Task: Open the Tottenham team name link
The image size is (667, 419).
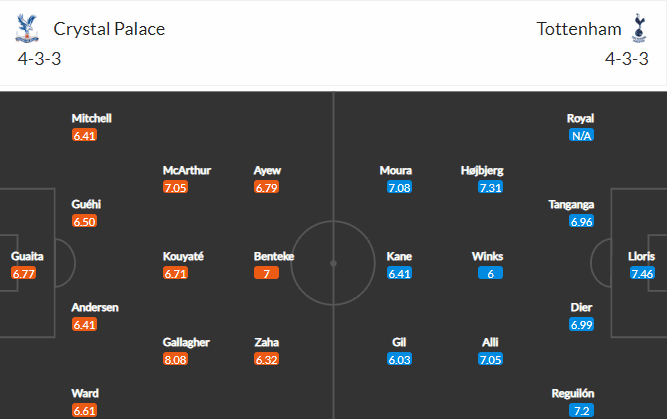Action: click(x=579, y=29)
